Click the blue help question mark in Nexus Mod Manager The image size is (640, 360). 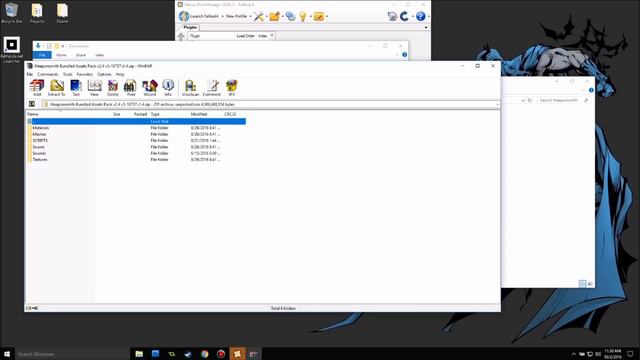tap(420, 16)
